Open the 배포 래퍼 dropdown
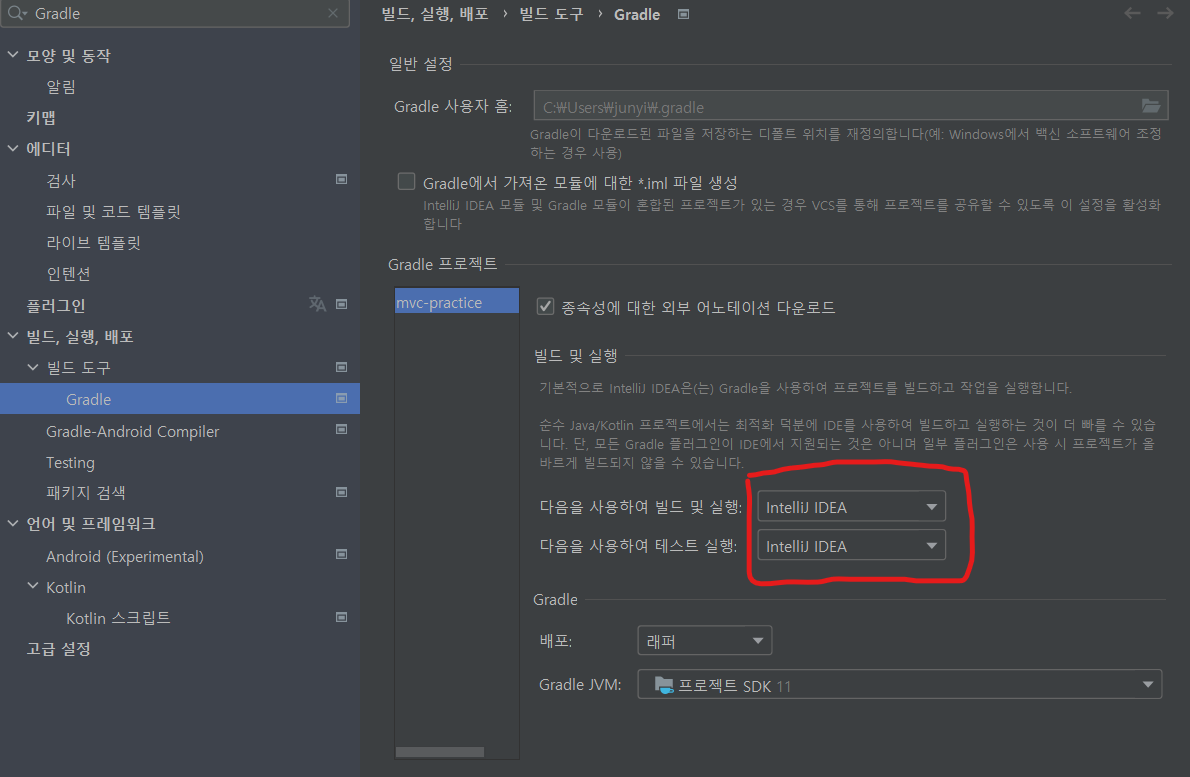This screenshot has height=777, width=1190. [x=705, y=640]
